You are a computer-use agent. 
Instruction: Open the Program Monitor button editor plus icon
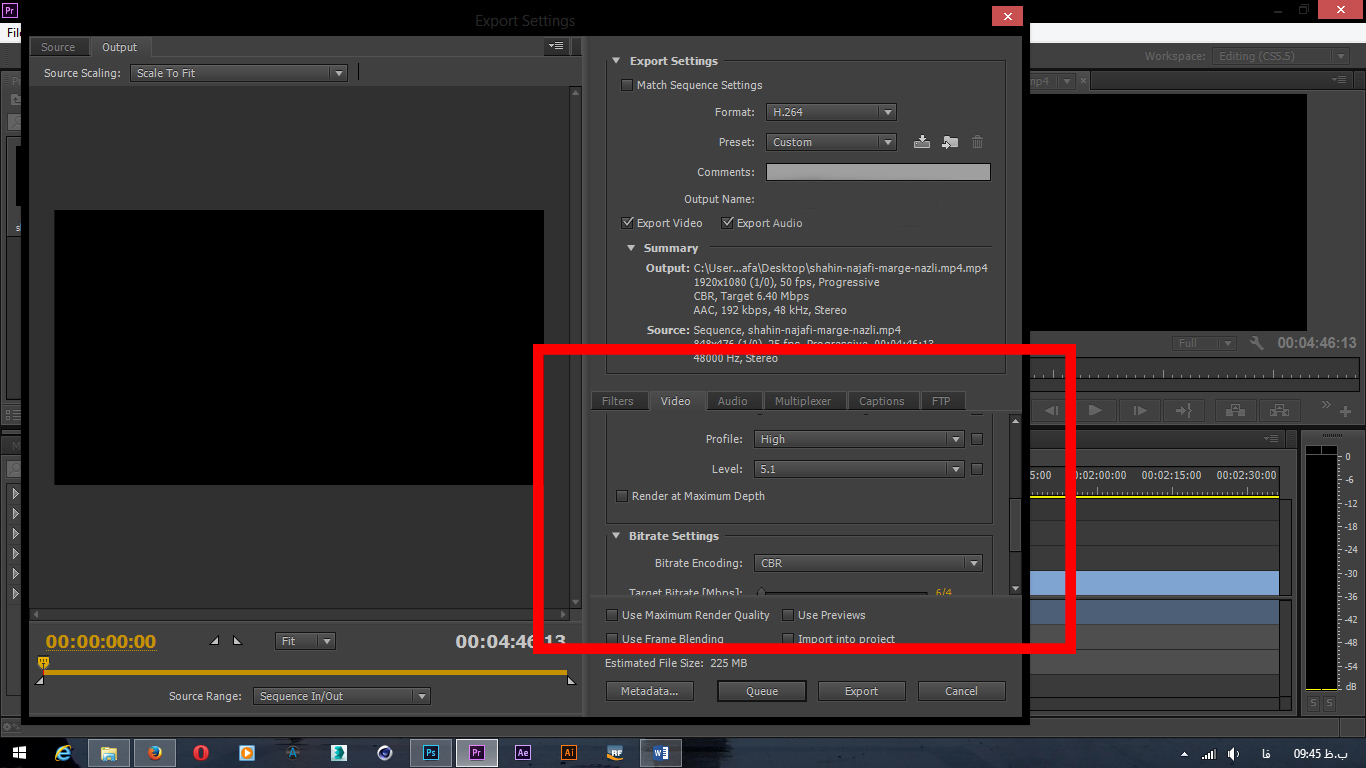1345,411
